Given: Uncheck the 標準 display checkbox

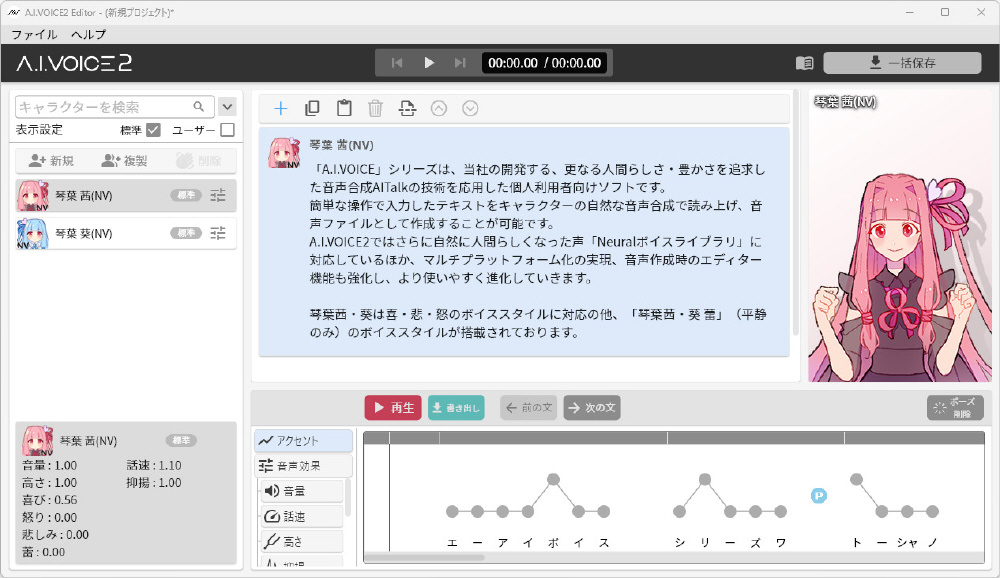Looking at the screenshot, I should point(153,130).
